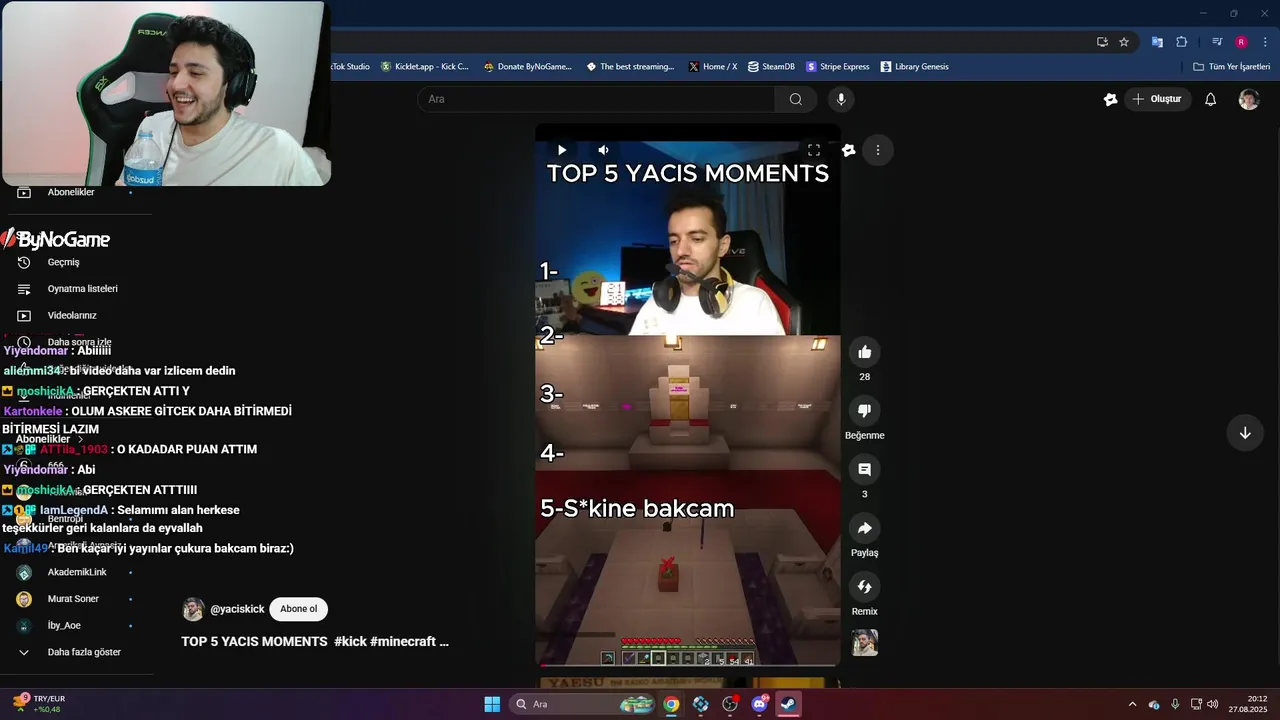The height and width of the screenshot is (720, 1280).
Task: Subscribe with the Abone ol button
Action: tap(299, 609)
